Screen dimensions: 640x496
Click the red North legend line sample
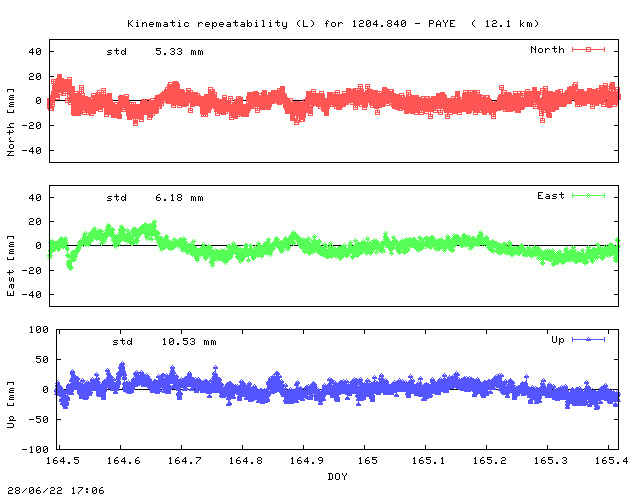tap(588, 50)
